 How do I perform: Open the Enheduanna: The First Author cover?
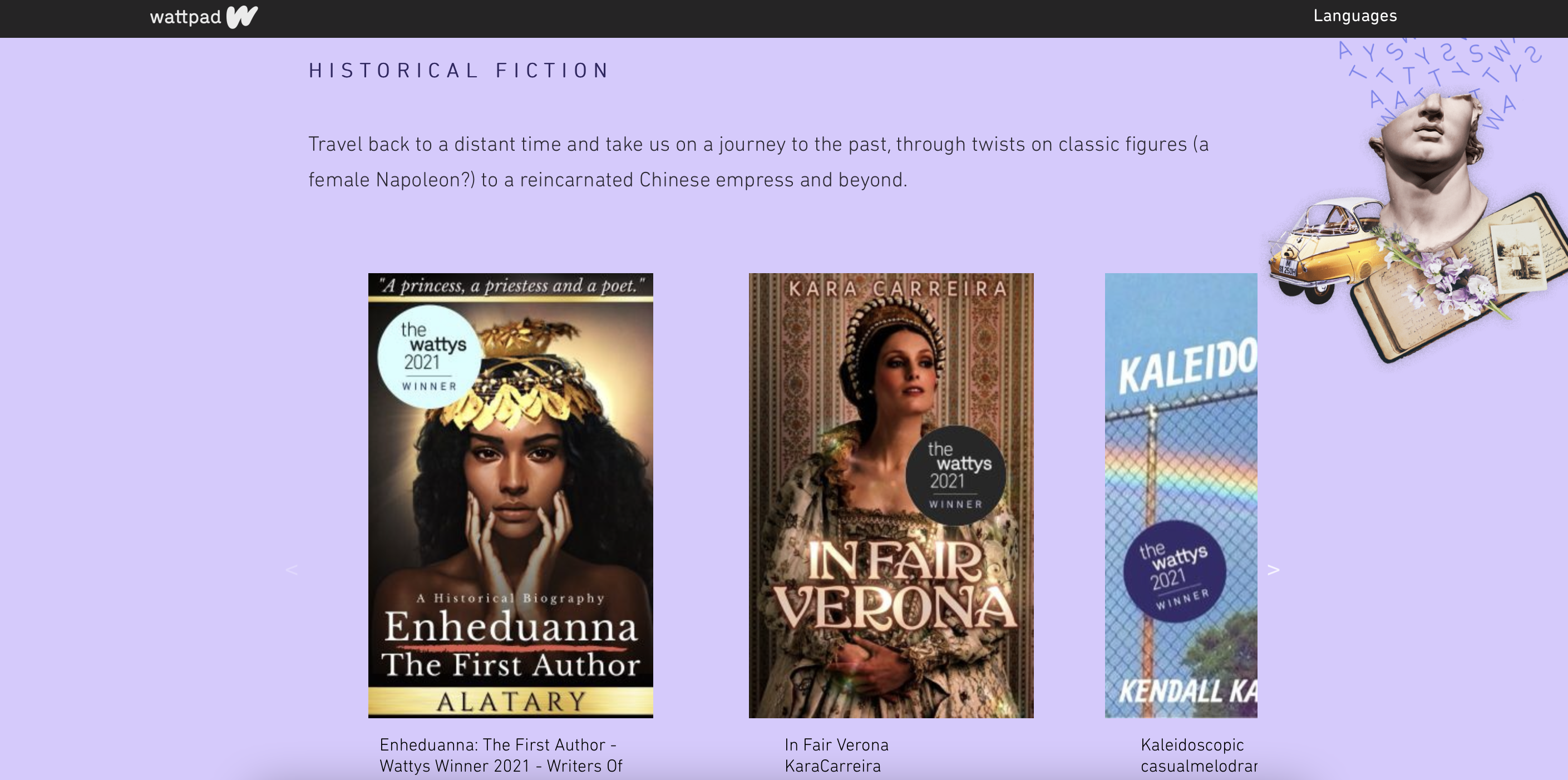pos(510,495)
